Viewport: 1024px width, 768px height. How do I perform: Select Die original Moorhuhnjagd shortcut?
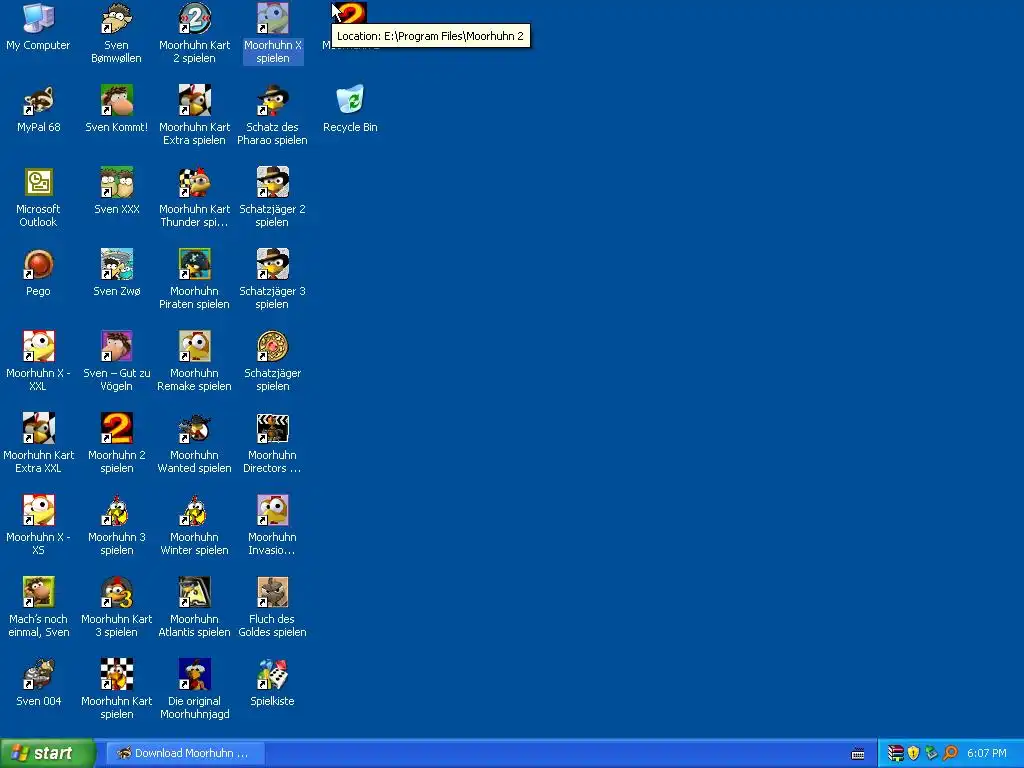(195, 675)
